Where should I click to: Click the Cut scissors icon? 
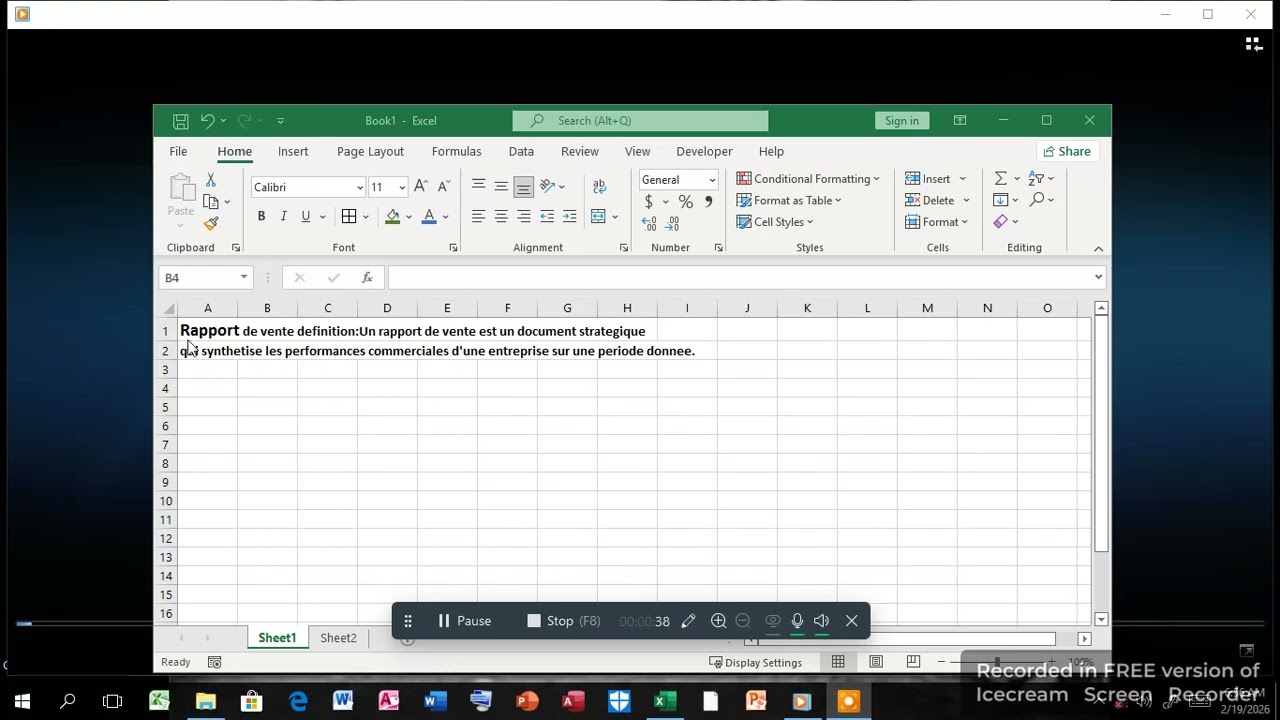tap(210, 179)
